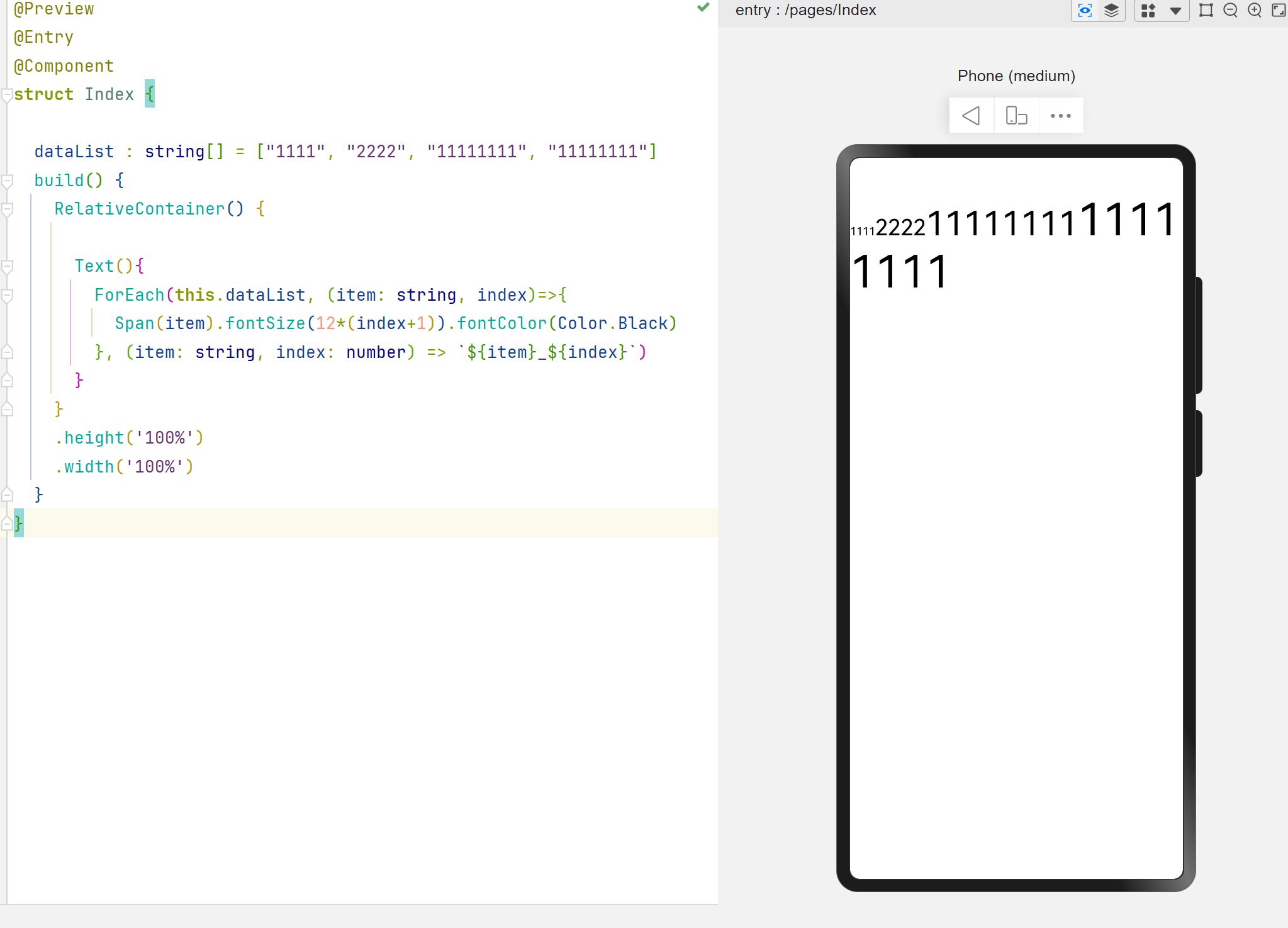The height and width of the screenshot is (928, 1288).
Task: Click the back navigation arrow icon
Action: point(971,115)
